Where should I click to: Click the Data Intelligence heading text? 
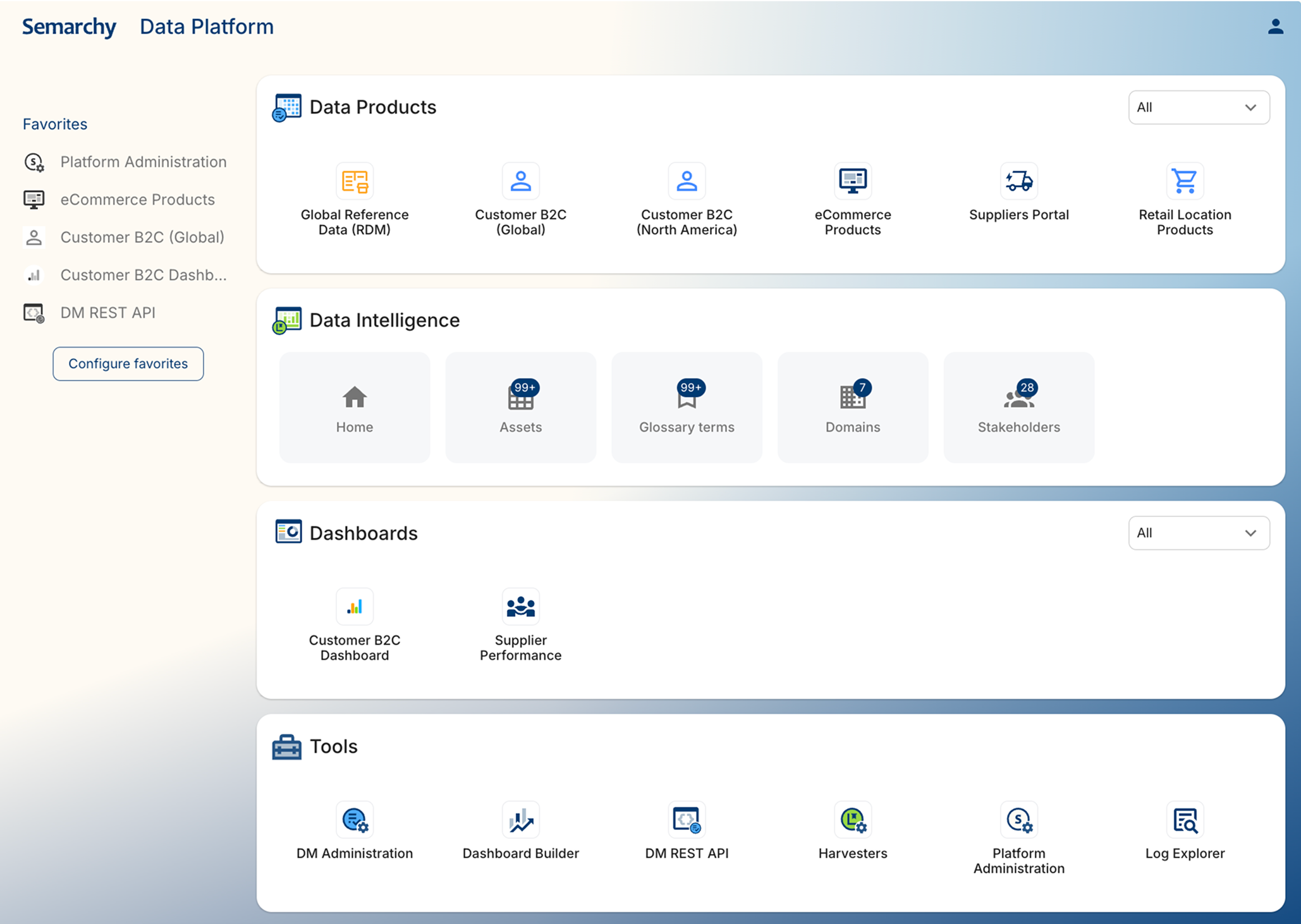point(384,320)
